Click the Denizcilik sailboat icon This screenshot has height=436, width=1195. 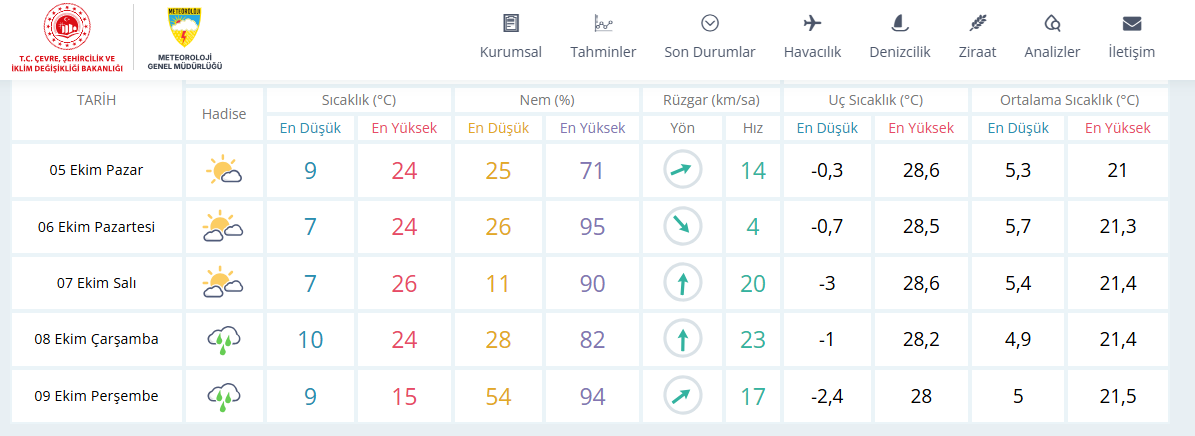(x=900, y=23)
